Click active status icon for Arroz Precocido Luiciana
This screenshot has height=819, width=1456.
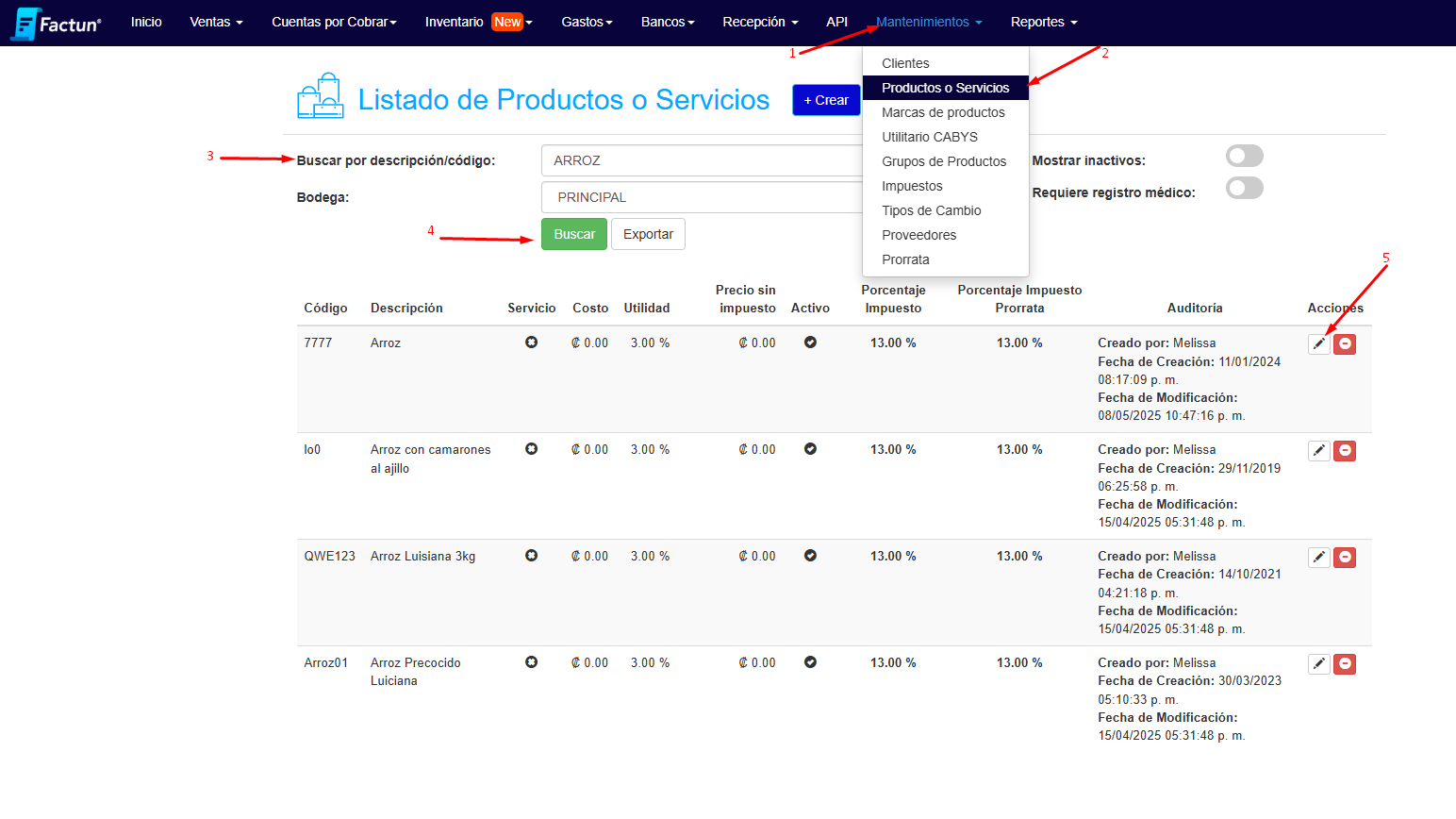810,662
